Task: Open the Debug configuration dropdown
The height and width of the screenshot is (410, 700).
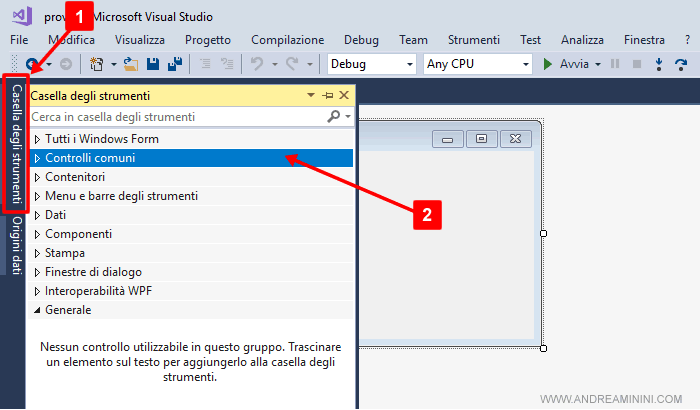Action: point(371,64)
